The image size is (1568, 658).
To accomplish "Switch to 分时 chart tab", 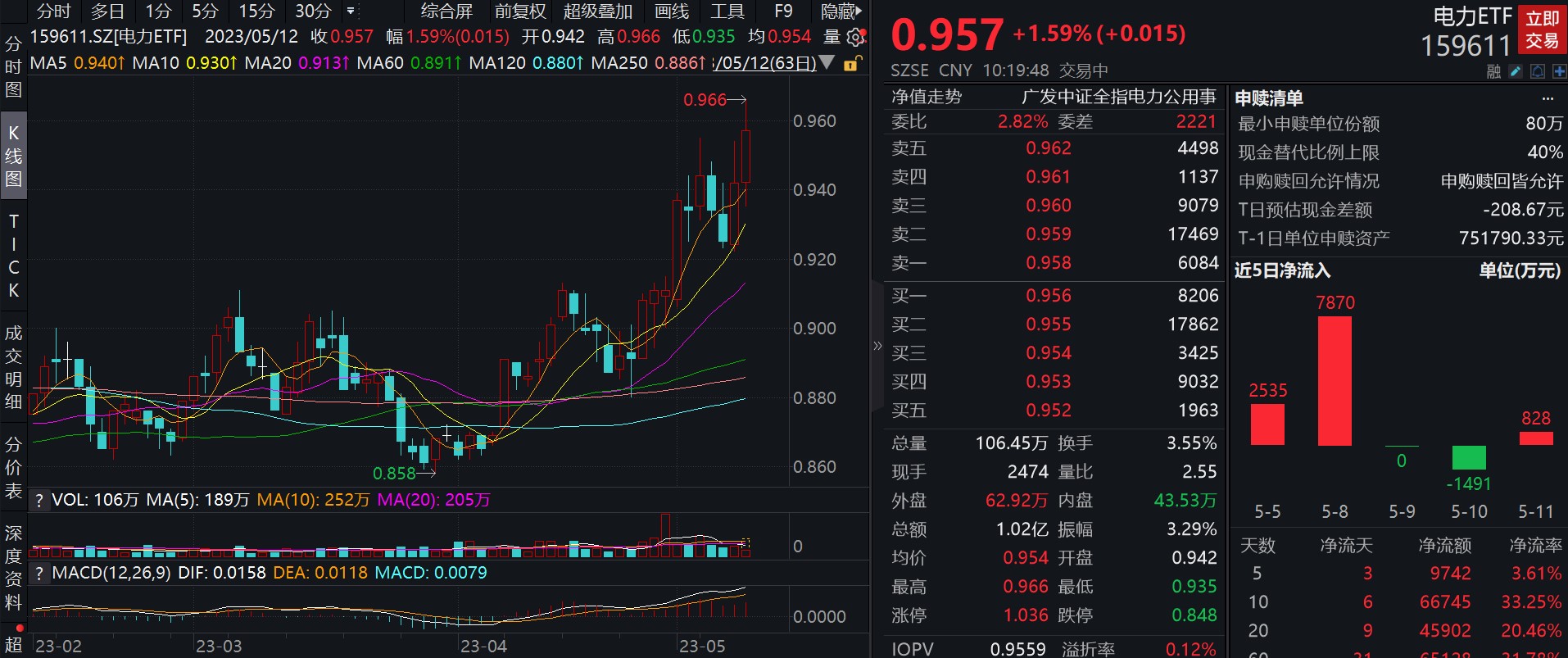I will [54, 11].
